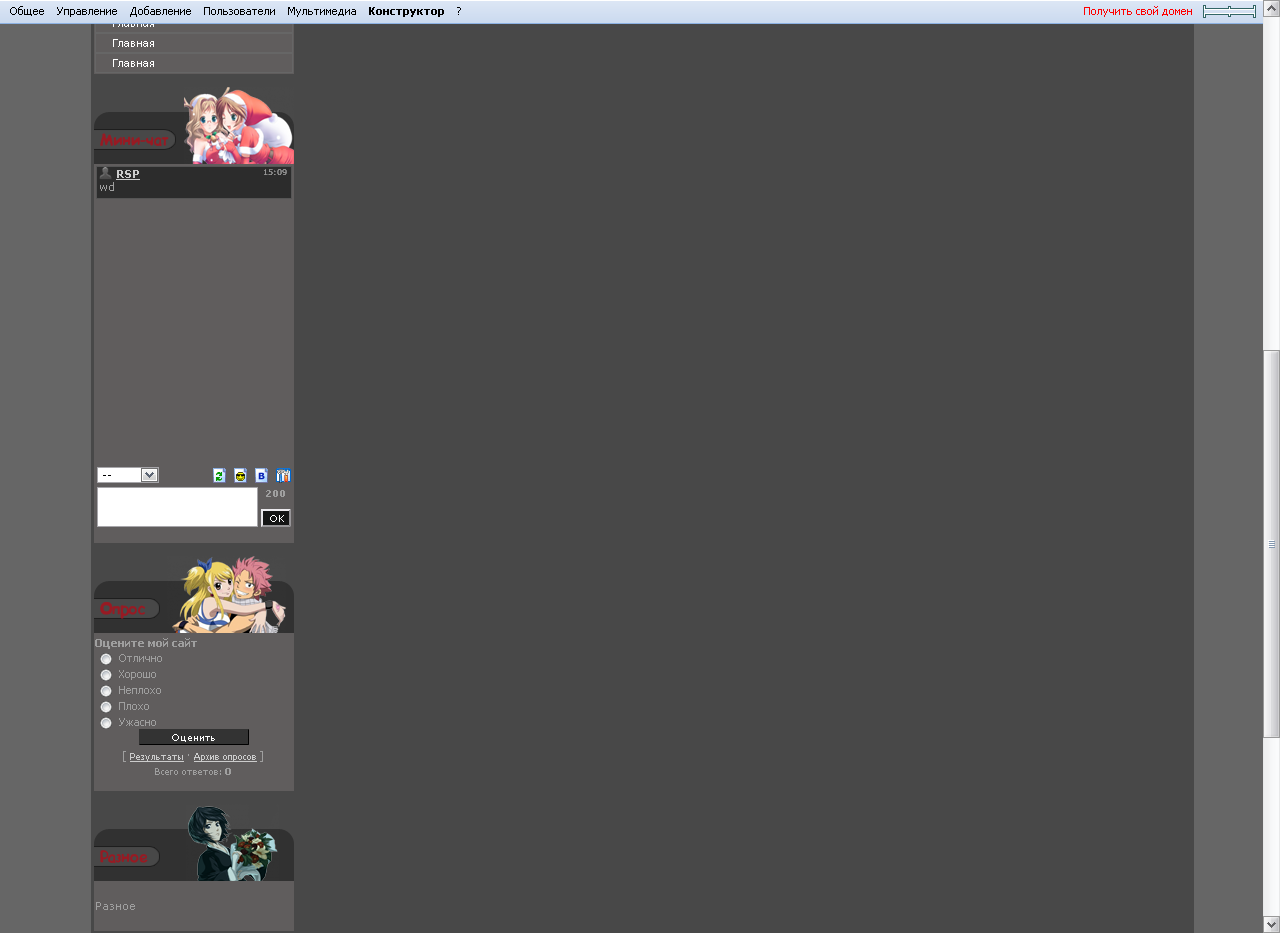Select the Хорошо radio option
The height and width of the screenshot is (933, 1280).
click(x=106, y=675)
